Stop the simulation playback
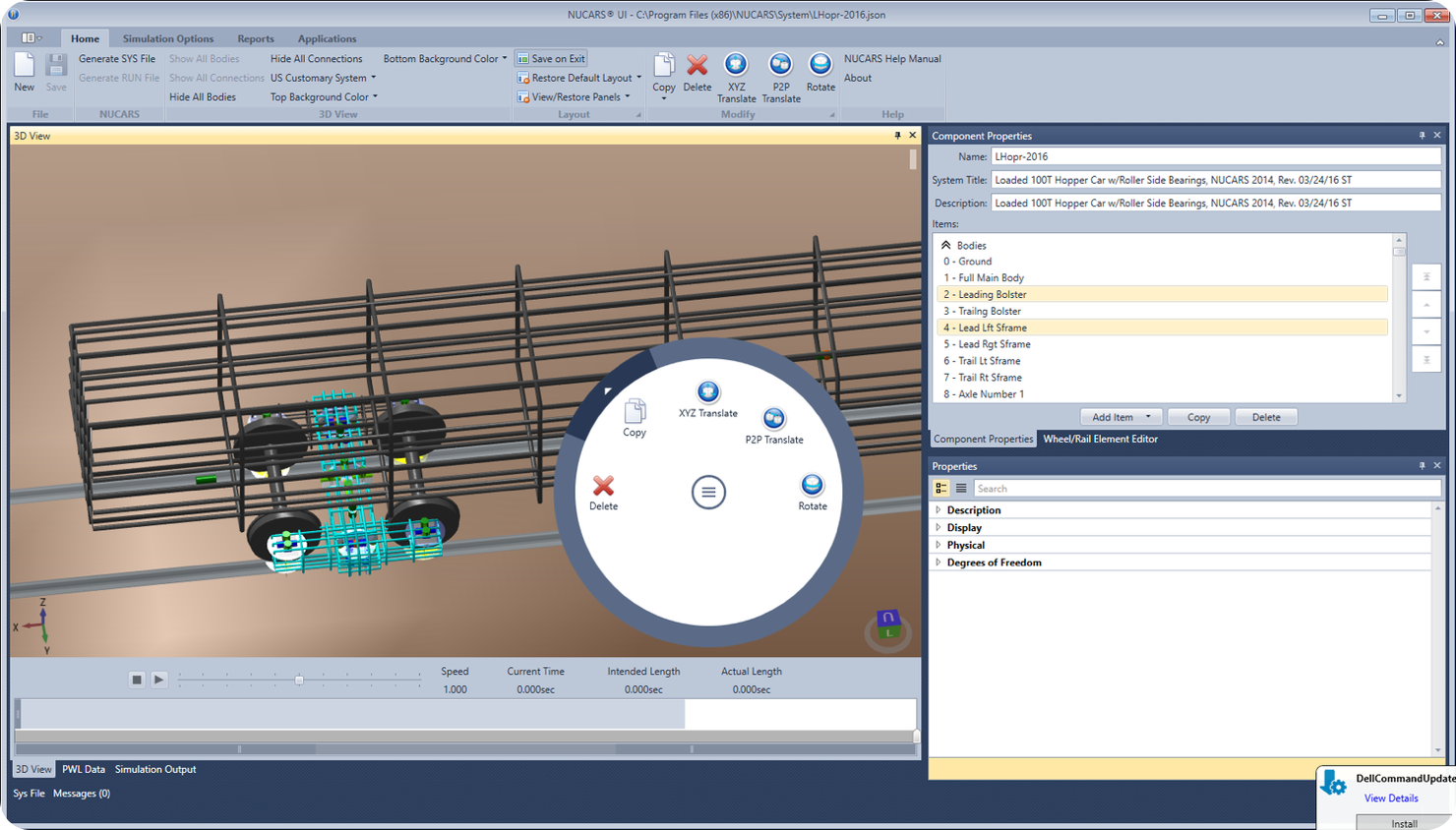1456x830 pixels. [x=137, y=679]
